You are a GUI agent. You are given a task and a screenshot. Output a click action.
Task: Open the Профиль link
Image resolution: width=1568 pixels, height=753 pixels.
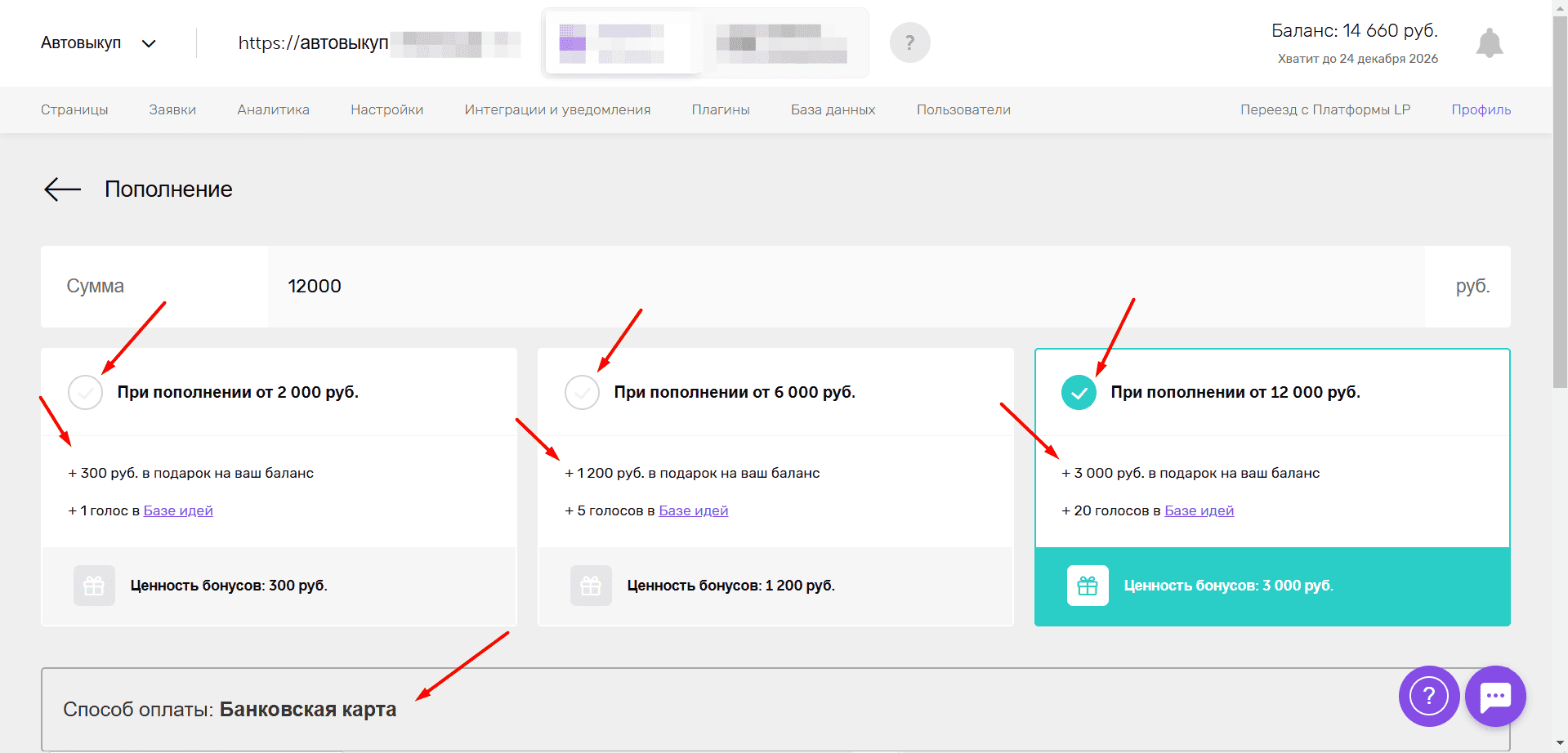pyautogui.click(x=1481, y=109)
